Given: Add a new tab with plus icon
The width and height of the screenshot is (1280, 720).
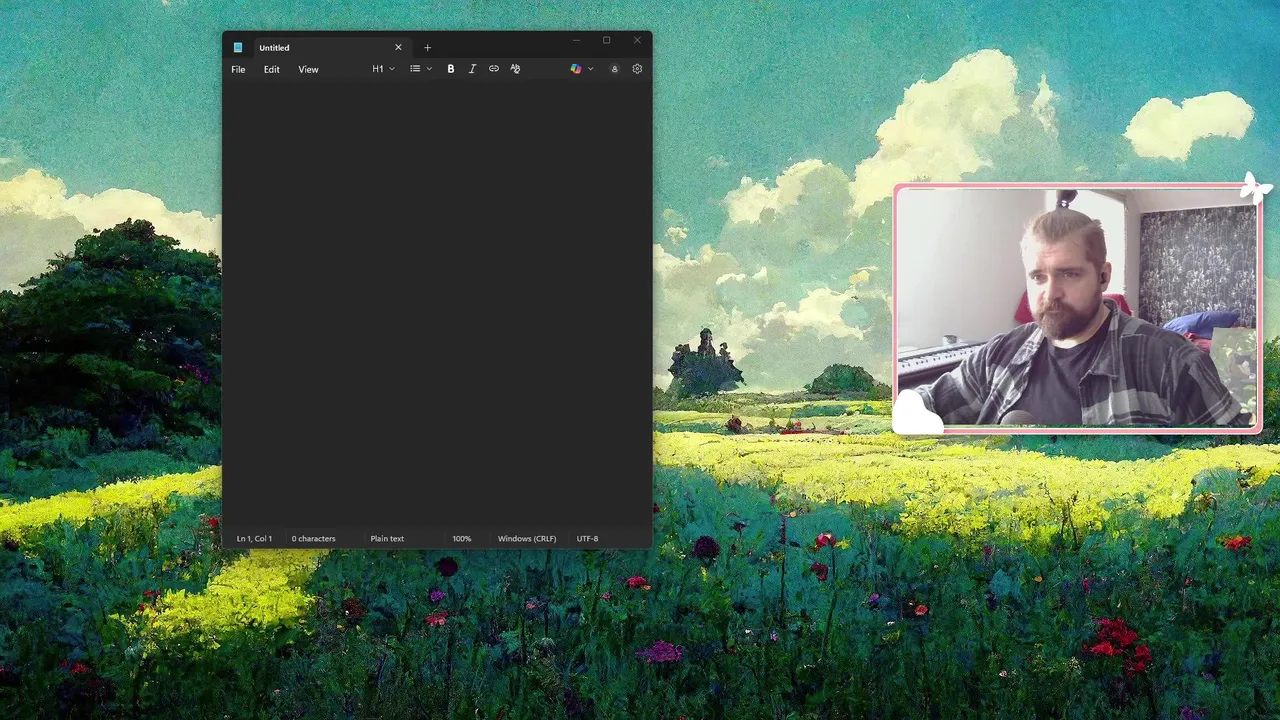Looking at the screenshot, I should tap(427, 48).
